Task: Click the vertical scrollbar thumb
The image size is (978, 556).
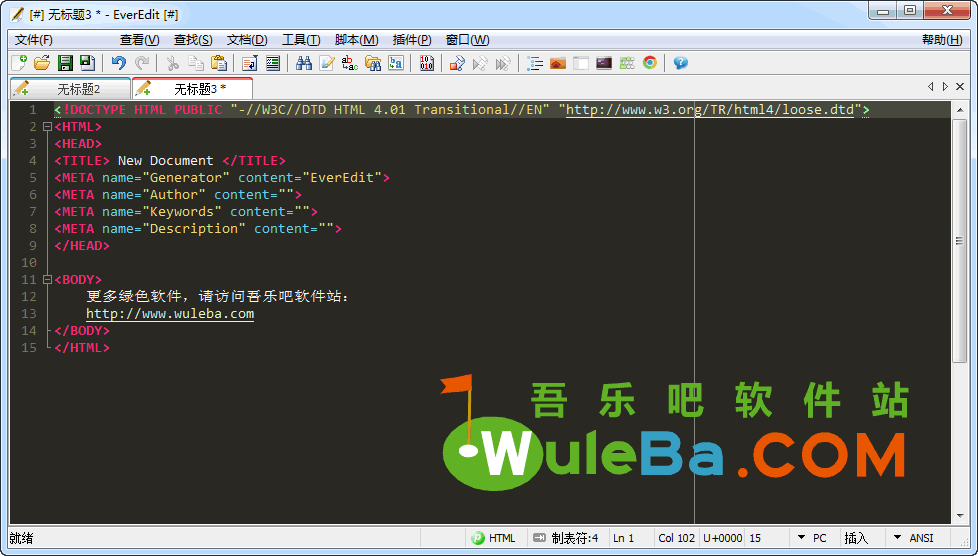Action: point(959,240)
